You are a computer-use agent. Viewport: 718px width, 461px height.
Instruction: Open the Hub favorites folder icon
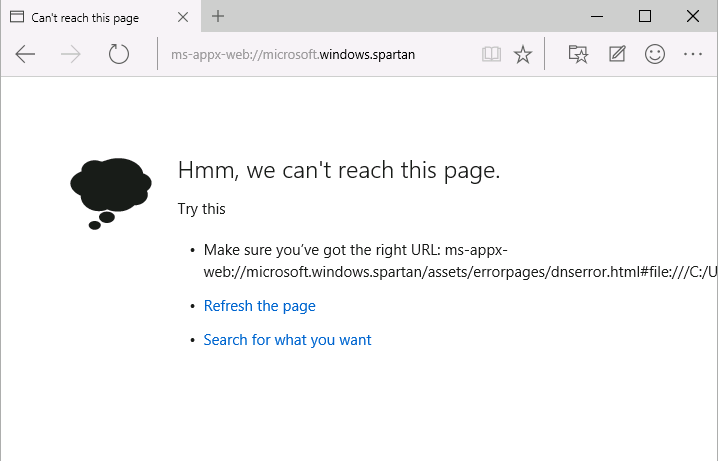click(578, 54)
